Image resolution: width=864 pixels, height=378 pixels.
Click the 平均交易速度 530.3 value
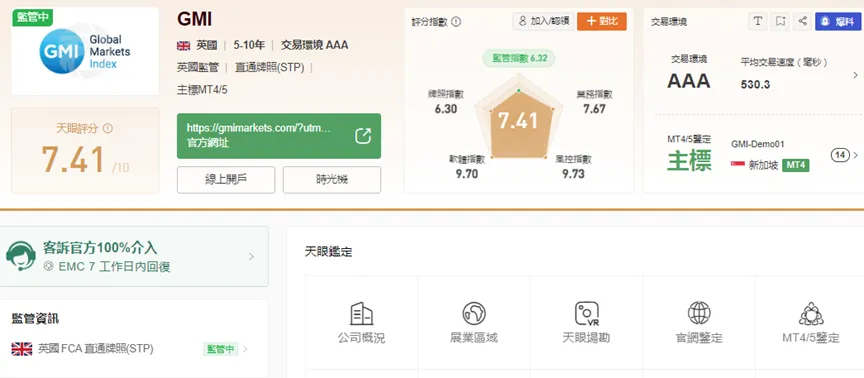coord(755,85)
